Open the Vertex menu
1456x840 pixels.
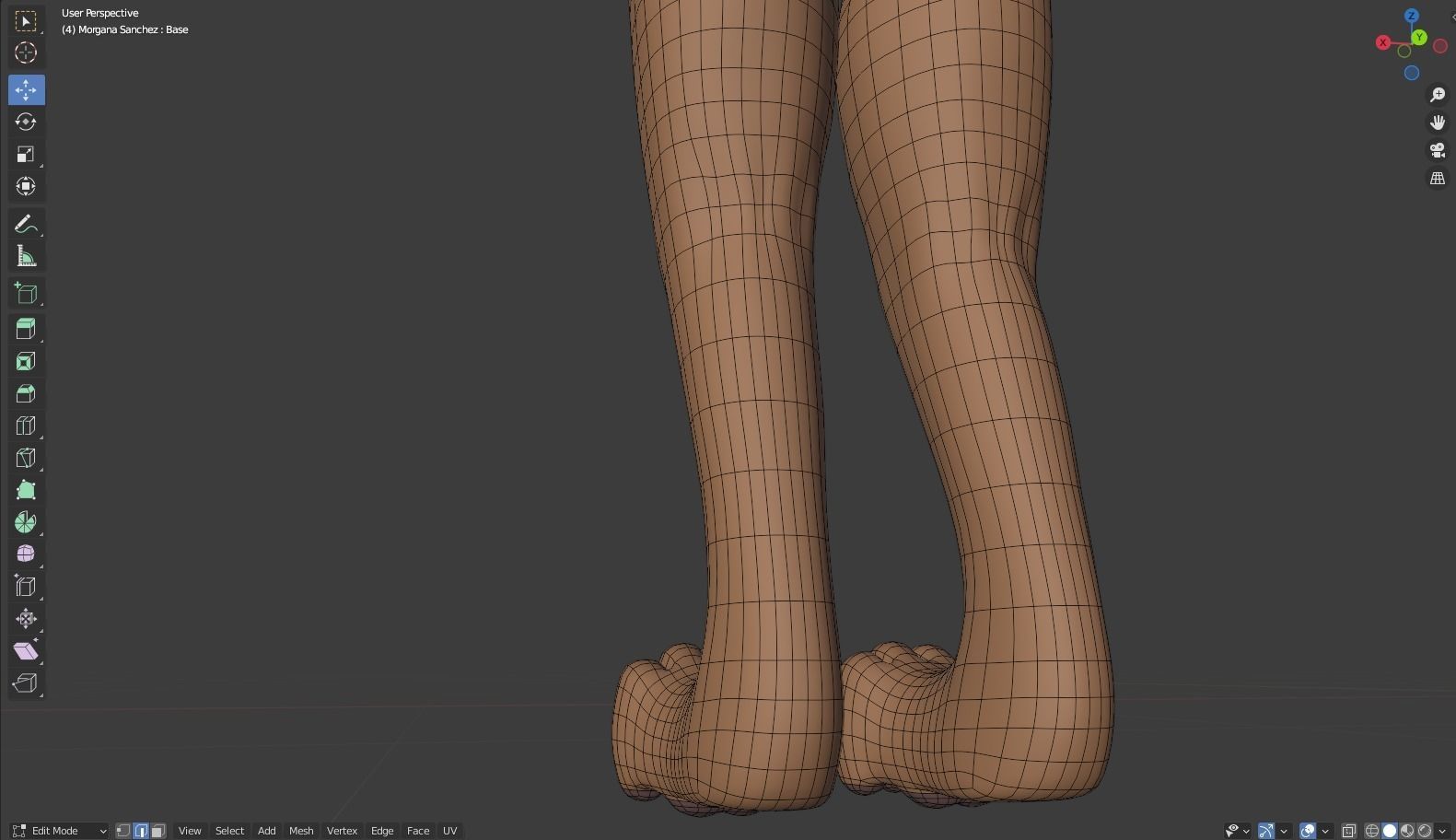tap(342, 831)
